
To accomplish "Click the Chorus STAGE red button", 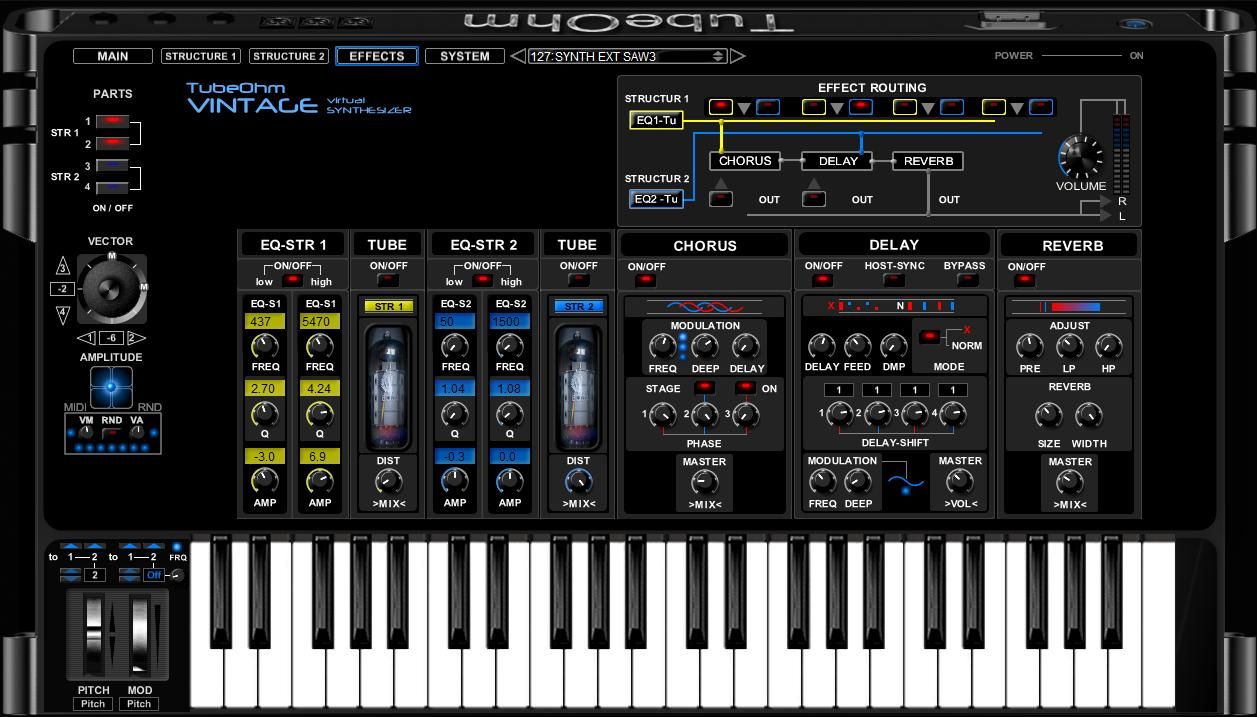I will [x=704, y=388].
